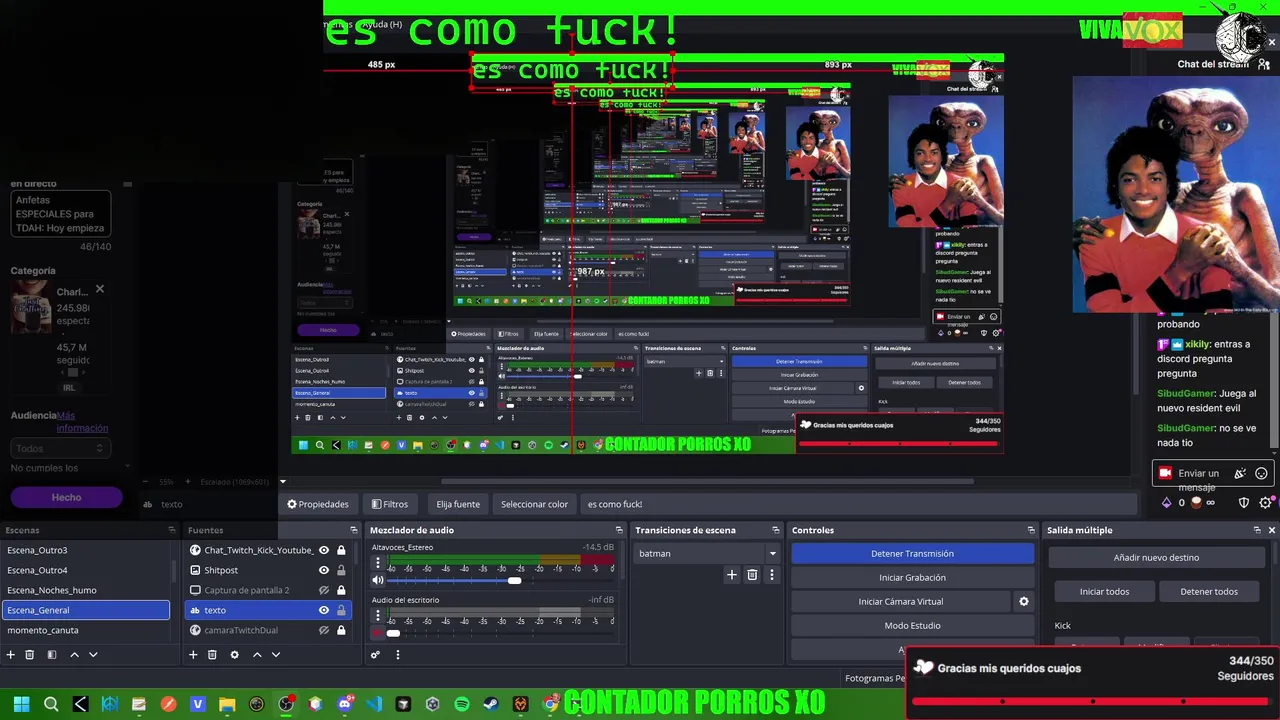Move selected scene down

click(x=93, y=655)
